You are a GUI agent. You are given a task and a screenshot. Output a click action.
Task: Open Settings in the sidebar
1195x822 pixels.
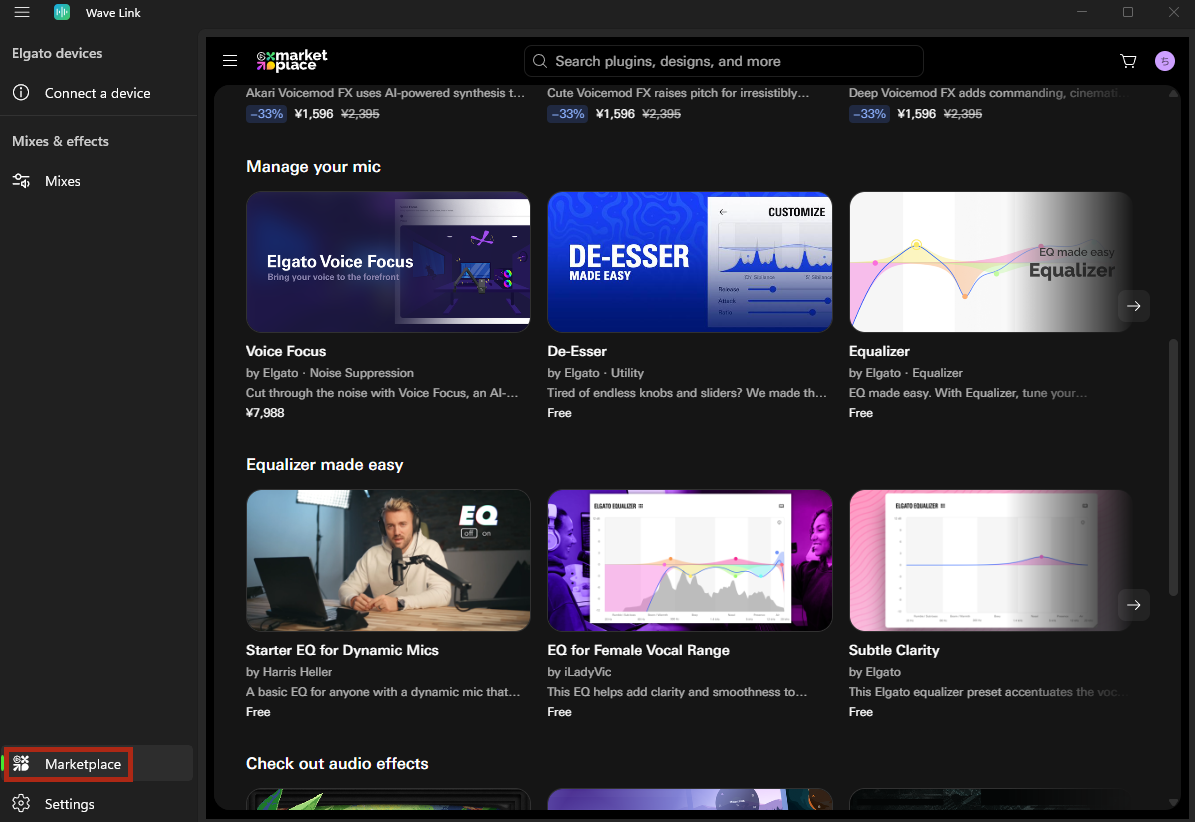(98, 804)
